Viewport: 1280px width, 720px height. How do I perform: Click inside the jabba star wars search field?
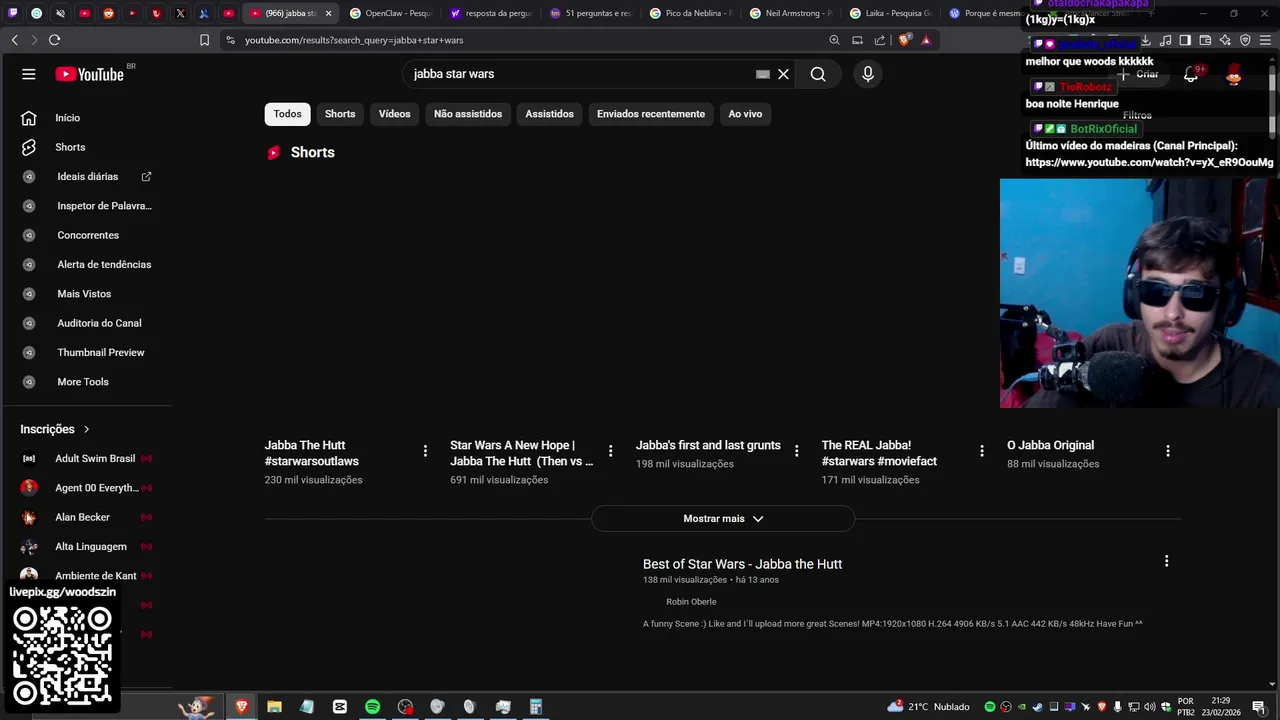coord(580,74)
